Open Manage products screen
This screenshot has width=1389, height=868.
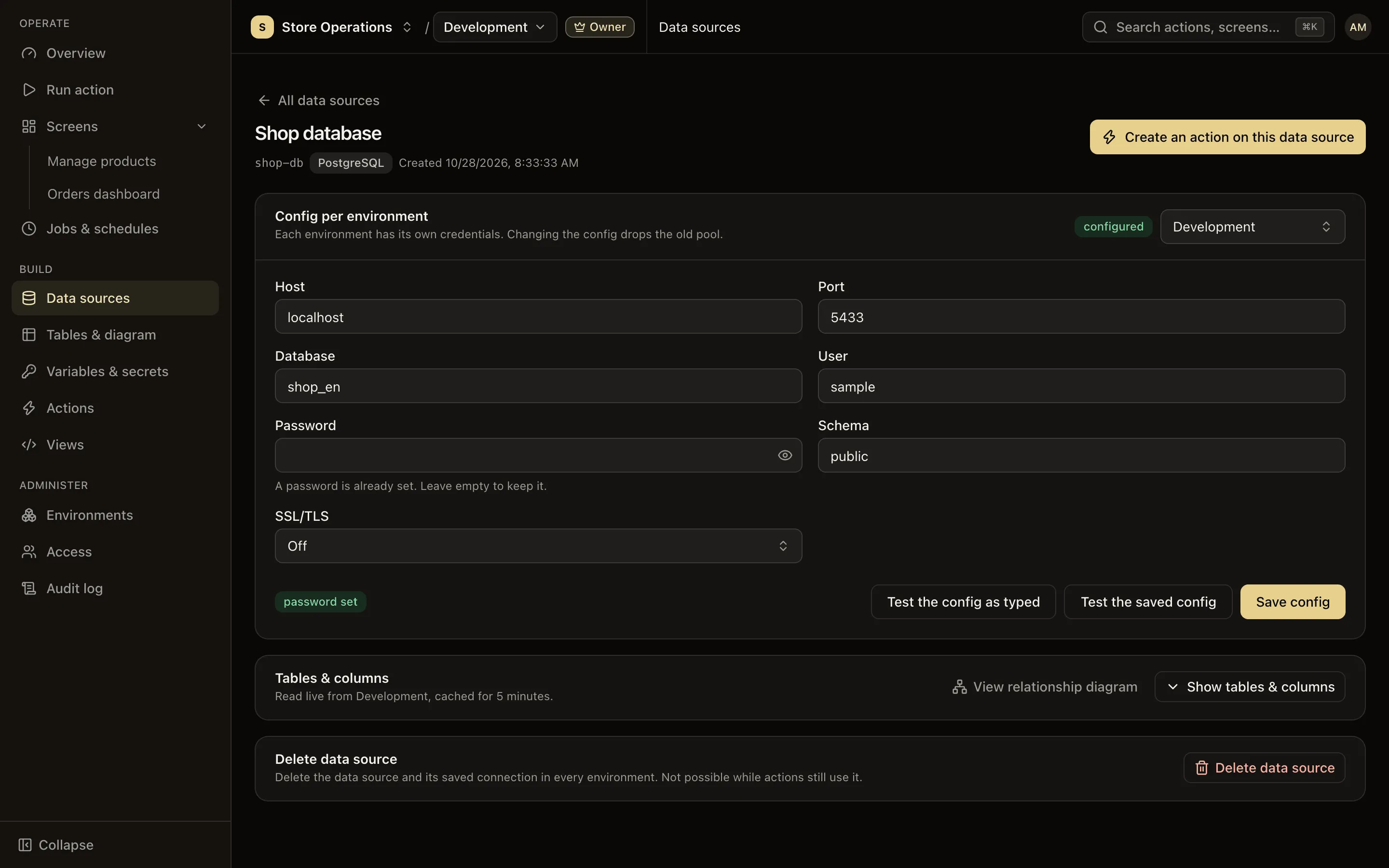(x=102, y=162)
